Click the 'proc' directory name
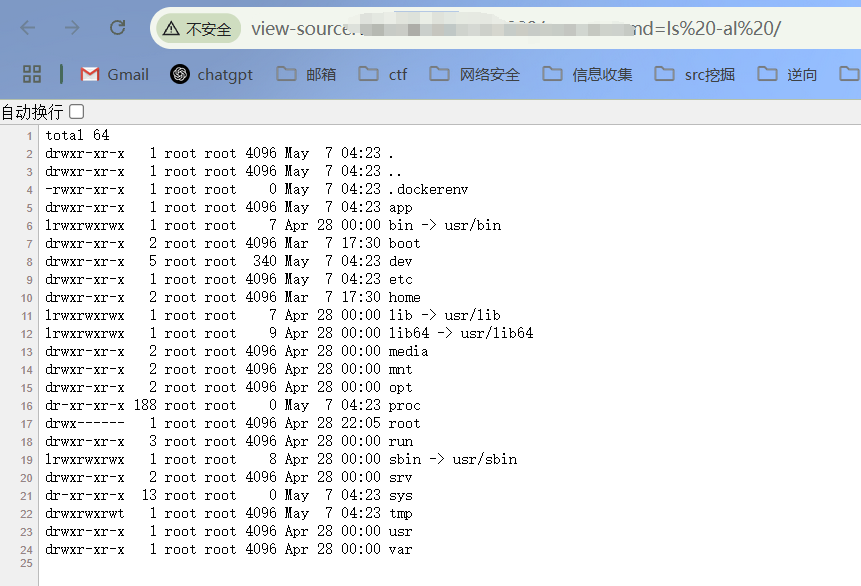Screen dimensions: 861x586 click(x=405, y=405)
